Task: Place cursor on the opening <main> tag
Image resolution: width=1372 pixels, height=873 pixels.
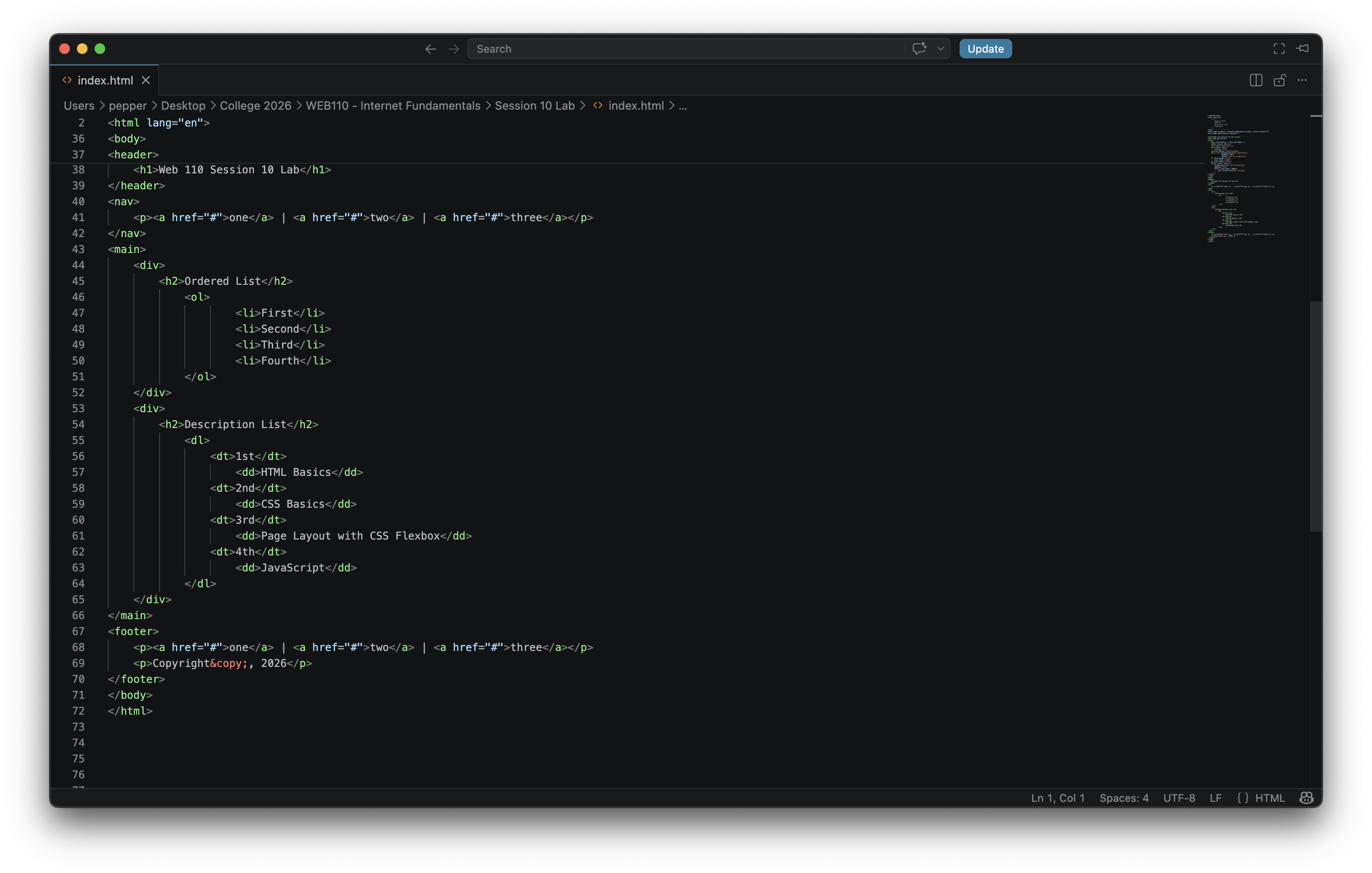Action: click(x=126, y=249)
